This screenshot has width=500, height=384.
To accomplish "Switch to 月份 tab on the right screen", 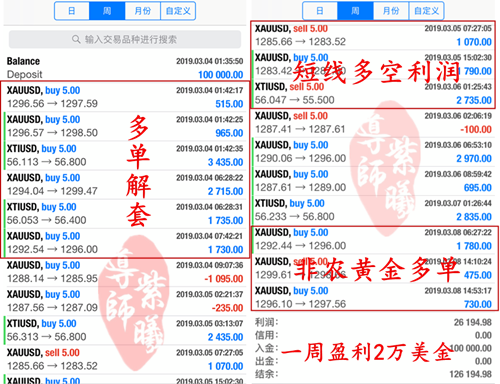I will tap(391, 11).
